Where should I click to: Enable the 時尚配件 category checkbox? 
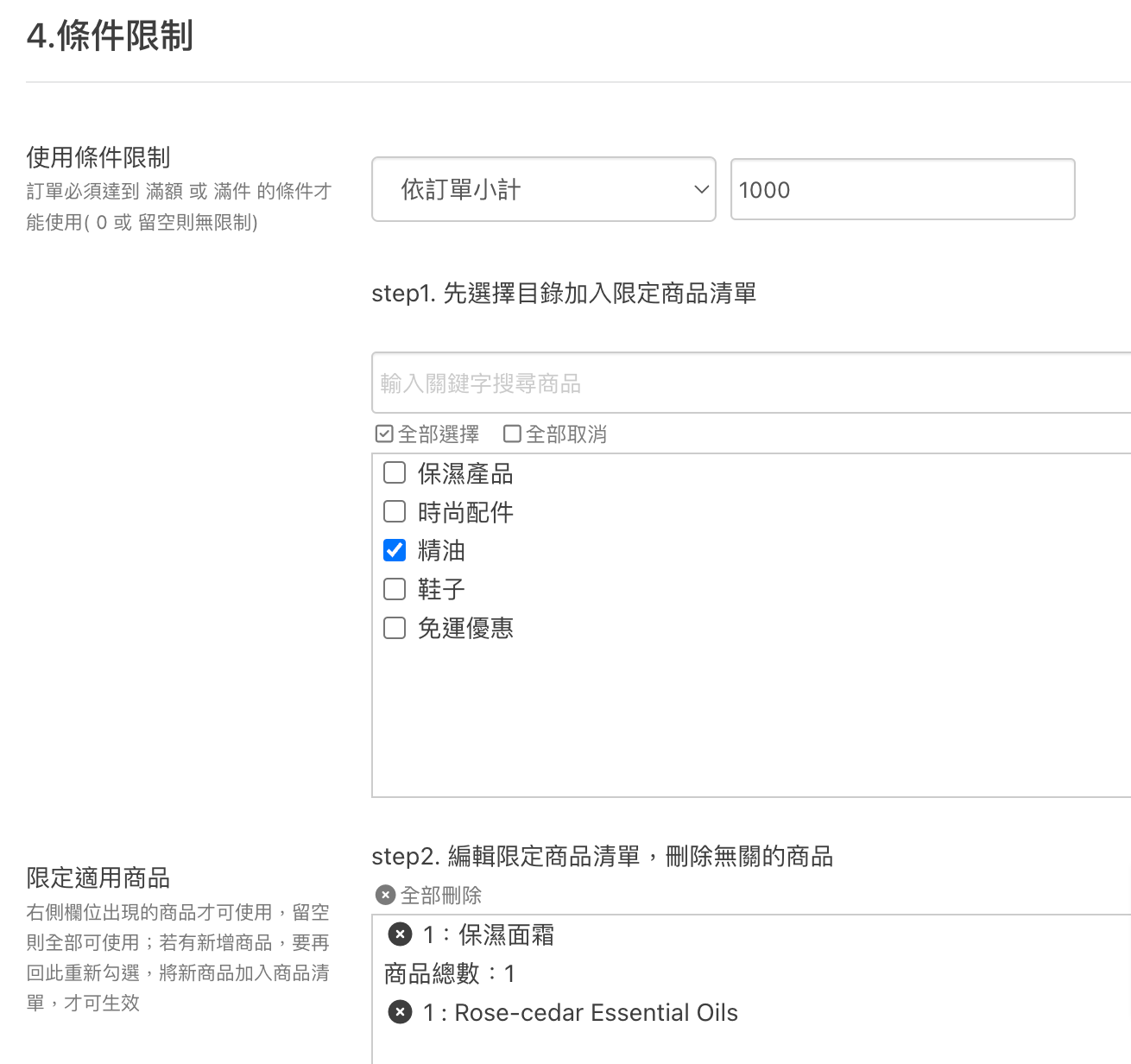(395, 511)
